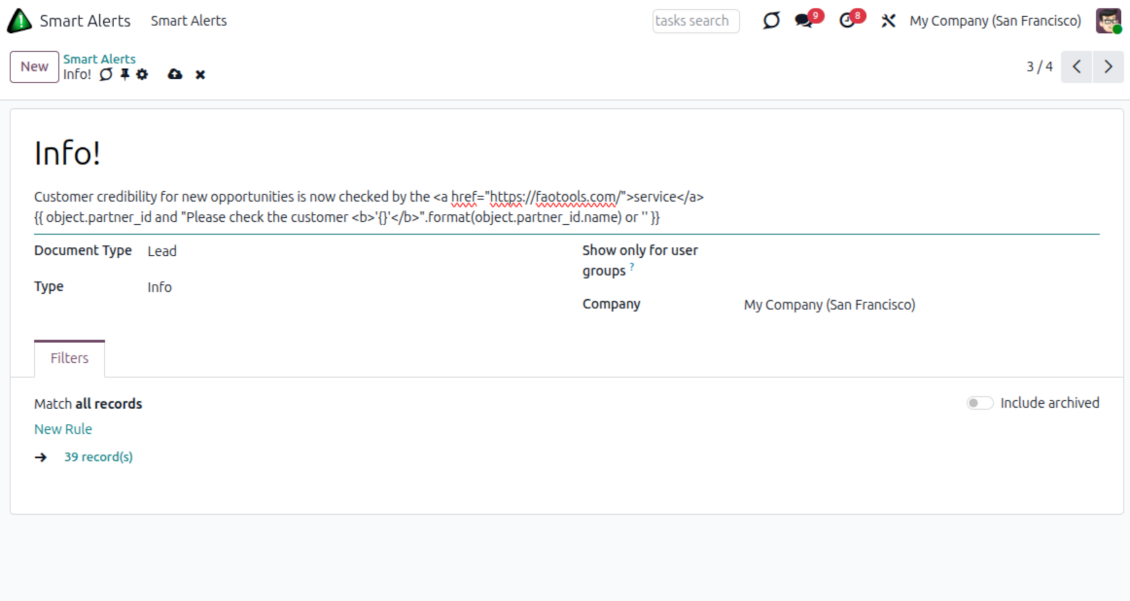Screen dimensions: 1130x601
Task: Discard changes with the X icon
Action: (200, 75)
